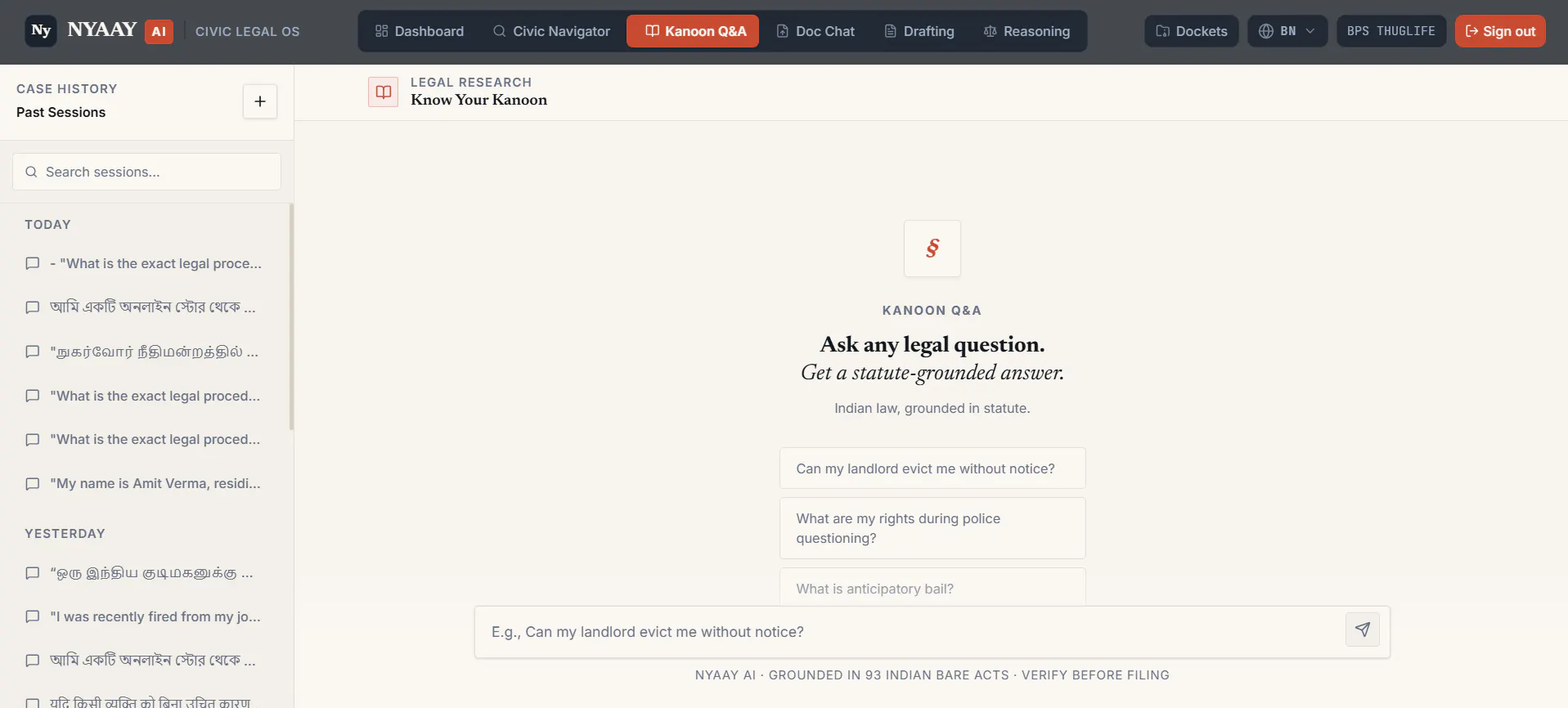
Task: Choose 'What are my rights during police questioning?'
Action: tap(932, 528)
